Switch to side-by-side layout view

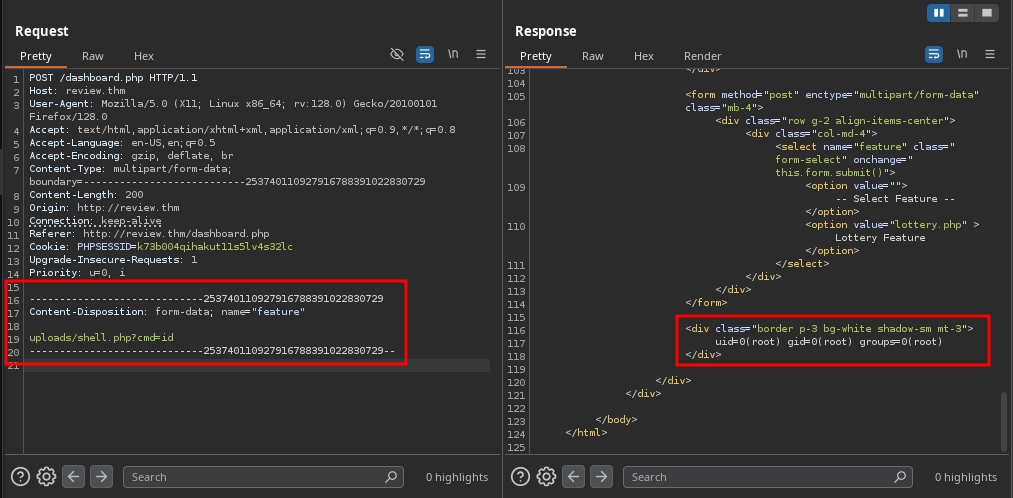coord(938,13)
